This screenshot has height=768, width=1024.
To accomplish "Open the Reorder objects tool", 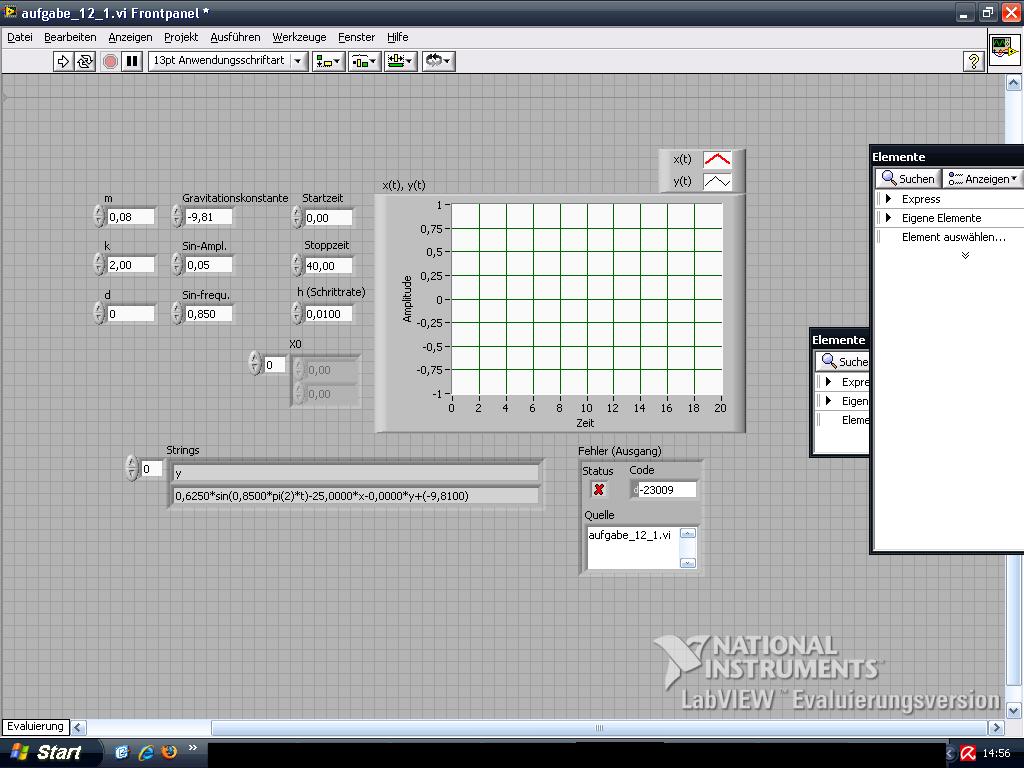I will pos(438,61).
